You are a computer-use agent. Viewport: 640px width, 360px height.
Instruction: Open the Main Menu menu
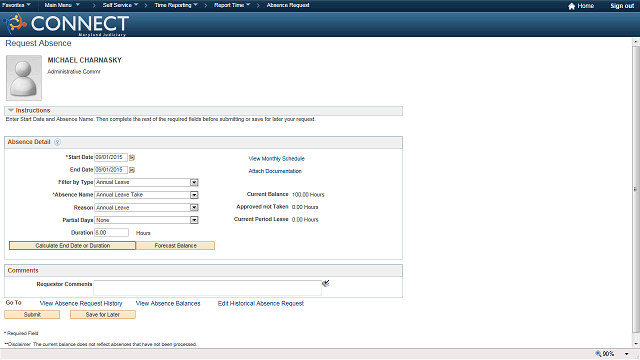62,5
